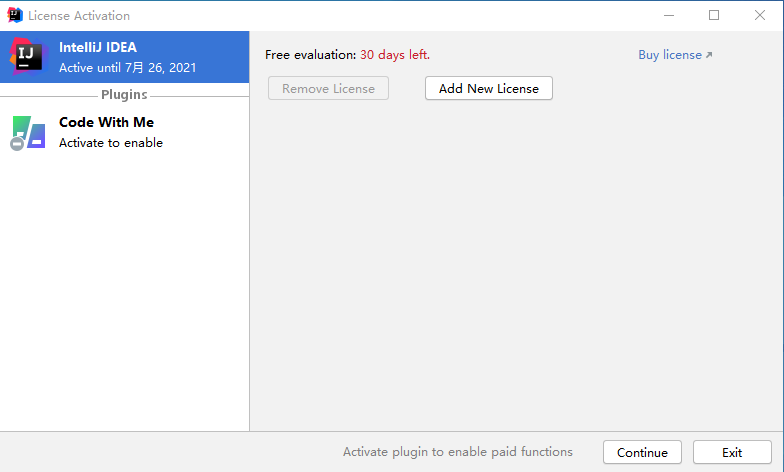Click the IntelliJ IDEA logo icon in the list

[28, 57]
